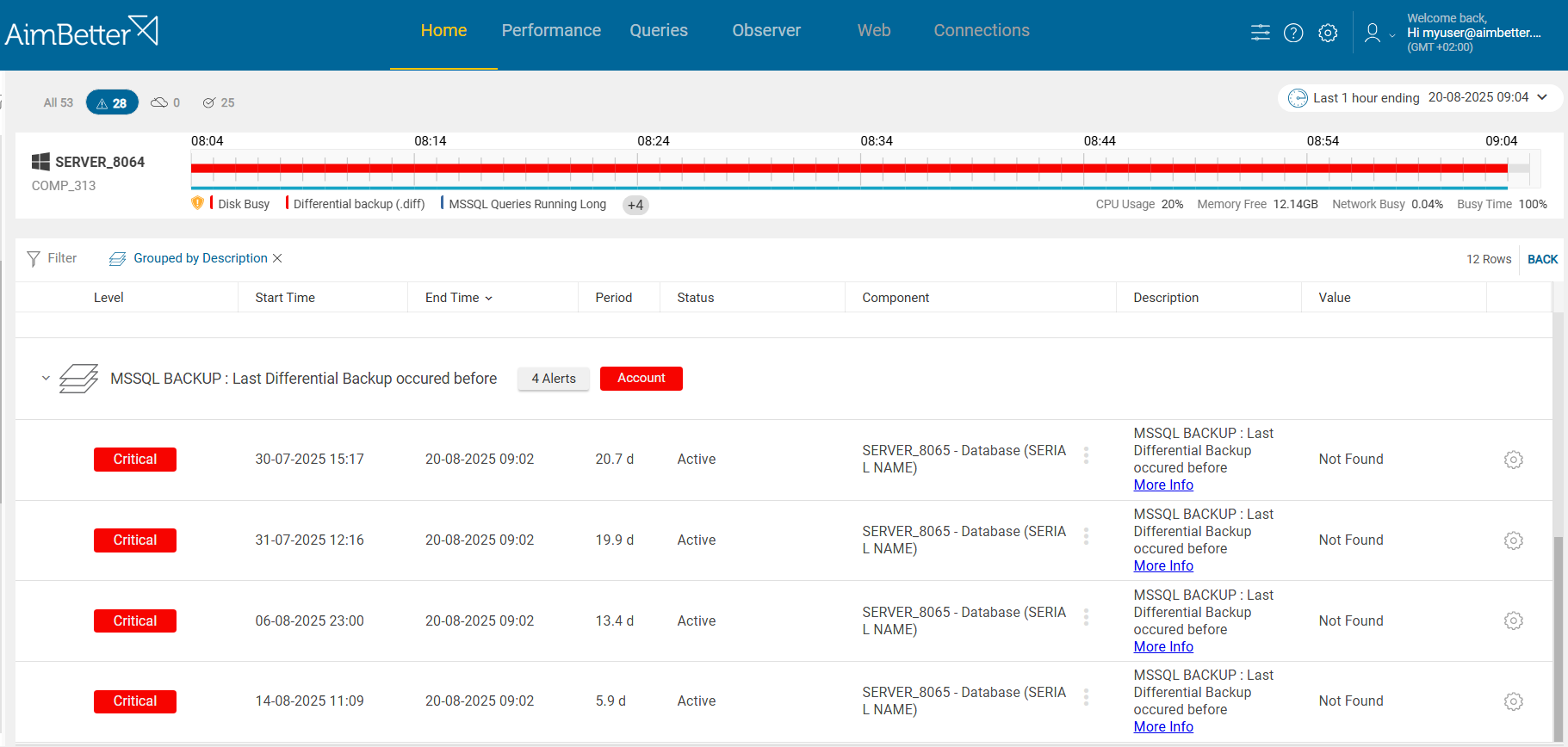Click the BACK link
Viewport: 1568px width, 747px height.
pos(1542,259)
